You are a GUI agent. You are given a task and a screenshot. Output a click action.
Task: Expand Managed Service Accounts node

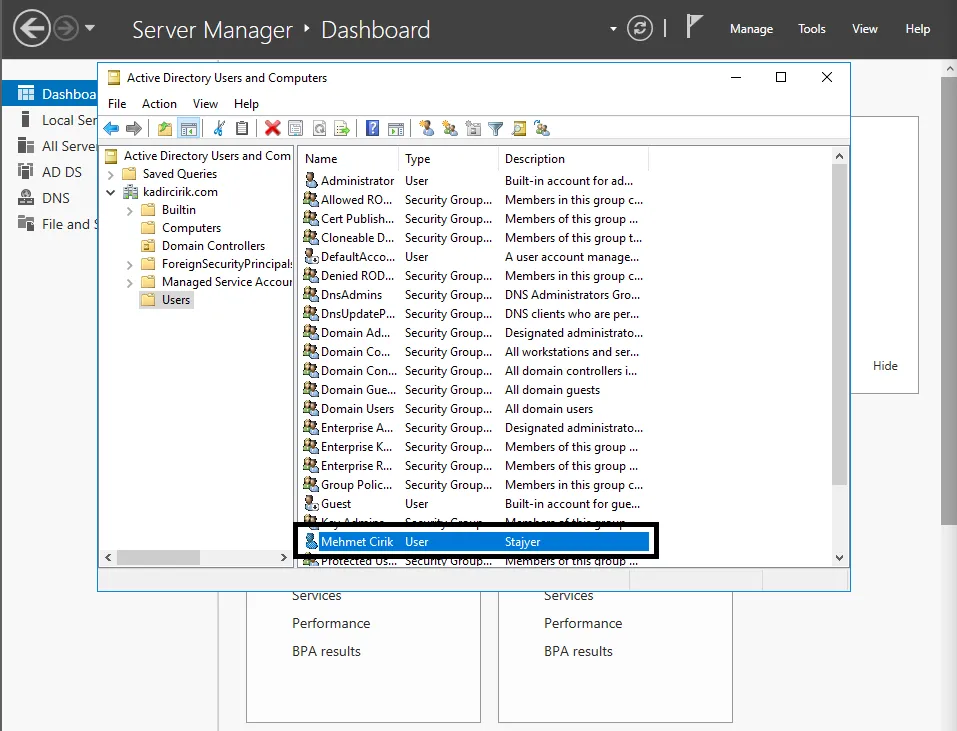coord(129,283)
